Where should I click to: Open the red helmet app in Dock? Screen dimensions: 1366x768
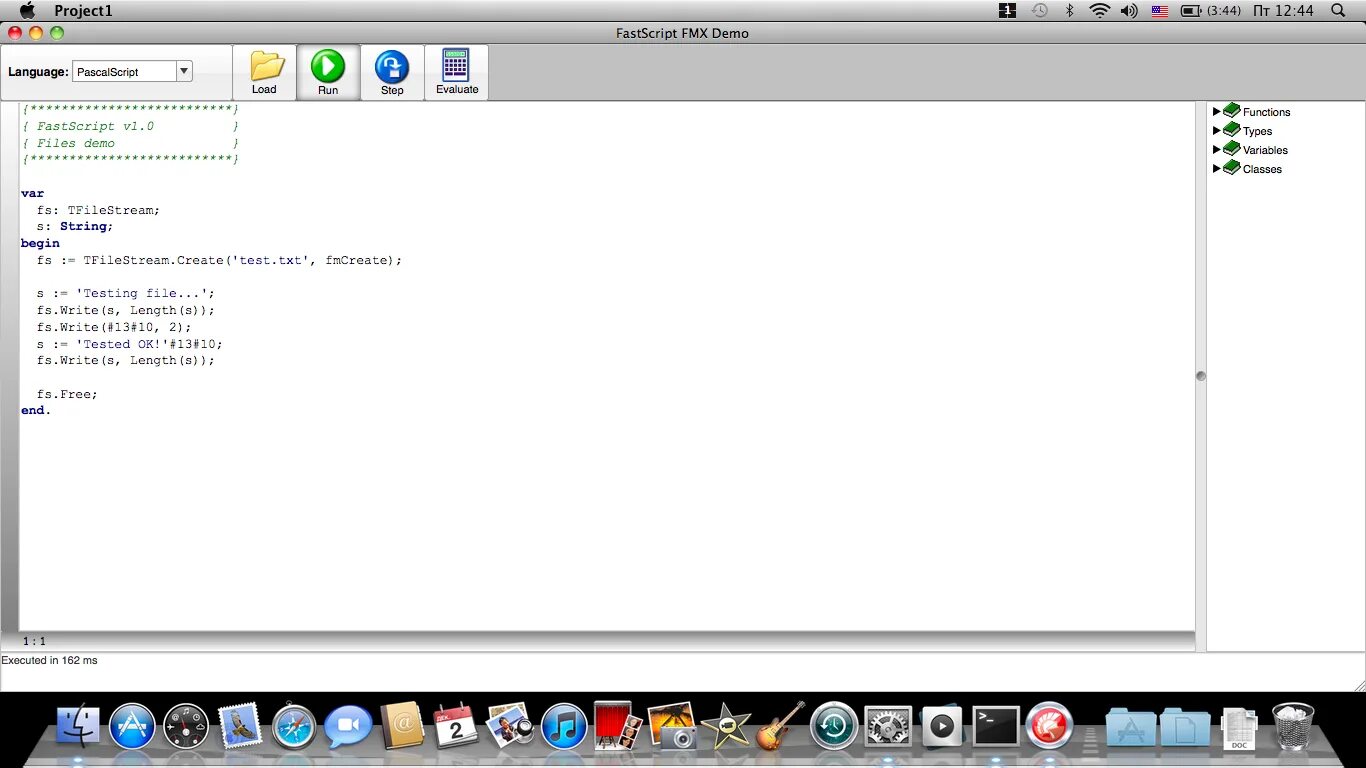(1050, 726)
